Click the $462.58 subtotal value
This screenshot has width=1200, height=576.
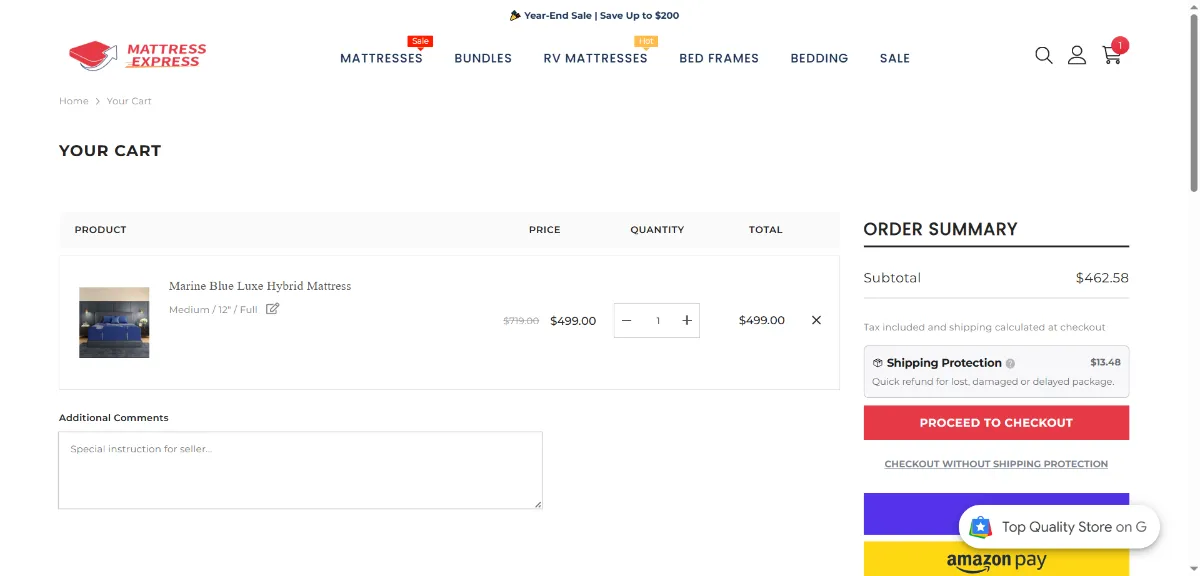pos(1102,278)
